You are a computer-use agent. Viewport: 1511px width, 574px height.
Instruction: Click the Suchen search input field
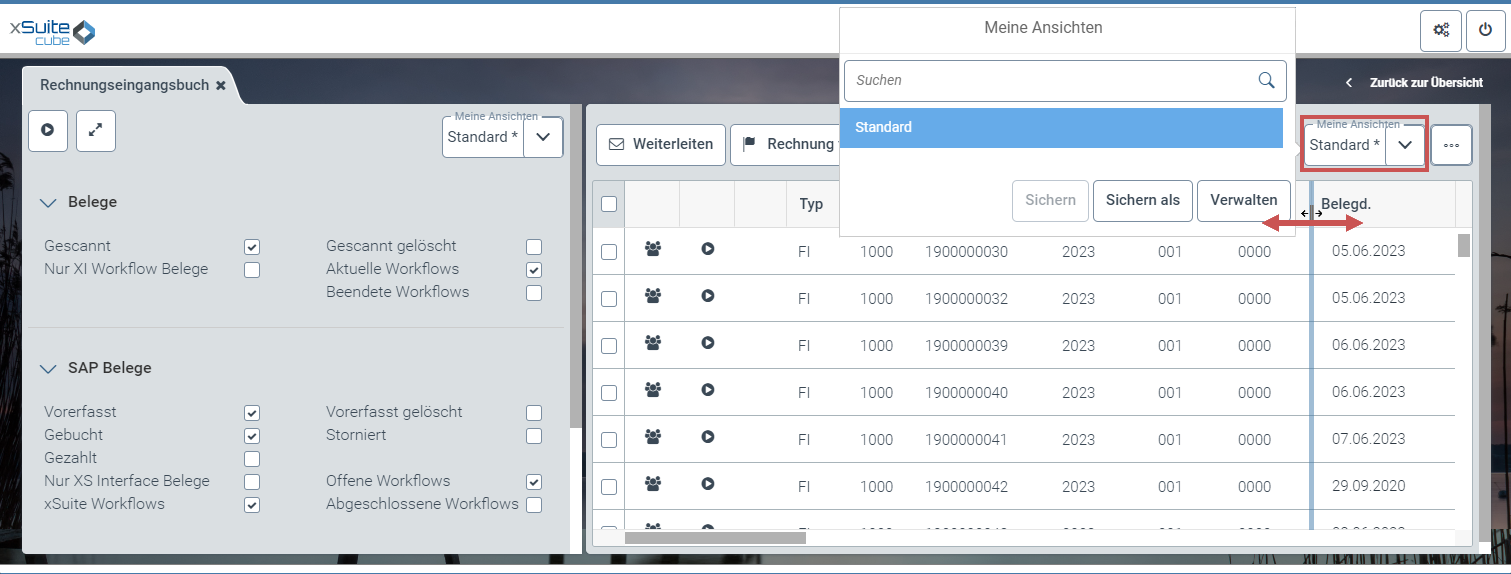[1050, 80]
